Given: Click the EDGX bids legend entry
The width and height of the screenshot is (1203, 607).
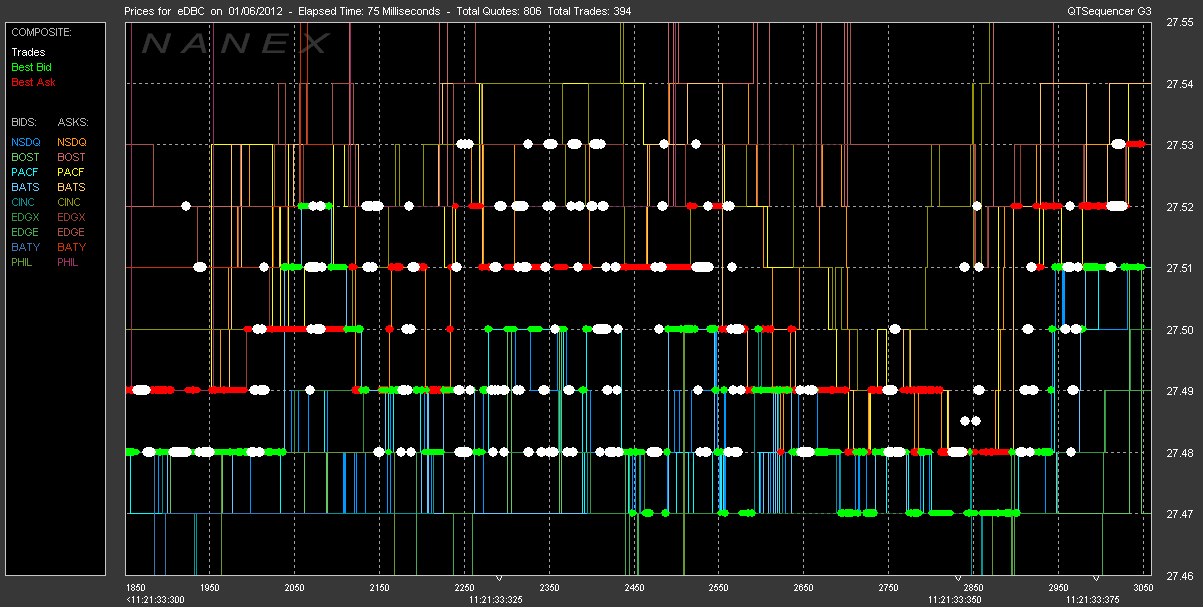Looking at the screenshot, I should 27,217.
